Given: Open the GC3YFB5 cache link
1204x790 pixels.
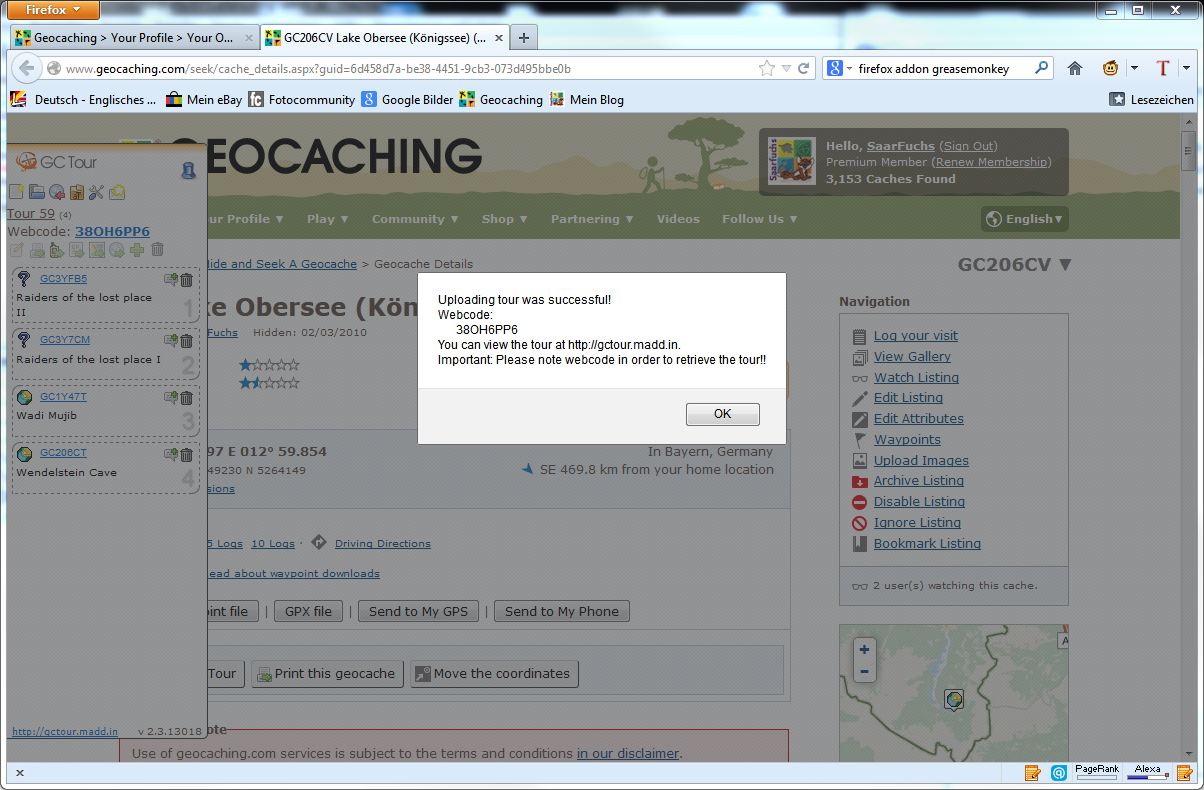Looking at the screenshot, I should [63, 279].
